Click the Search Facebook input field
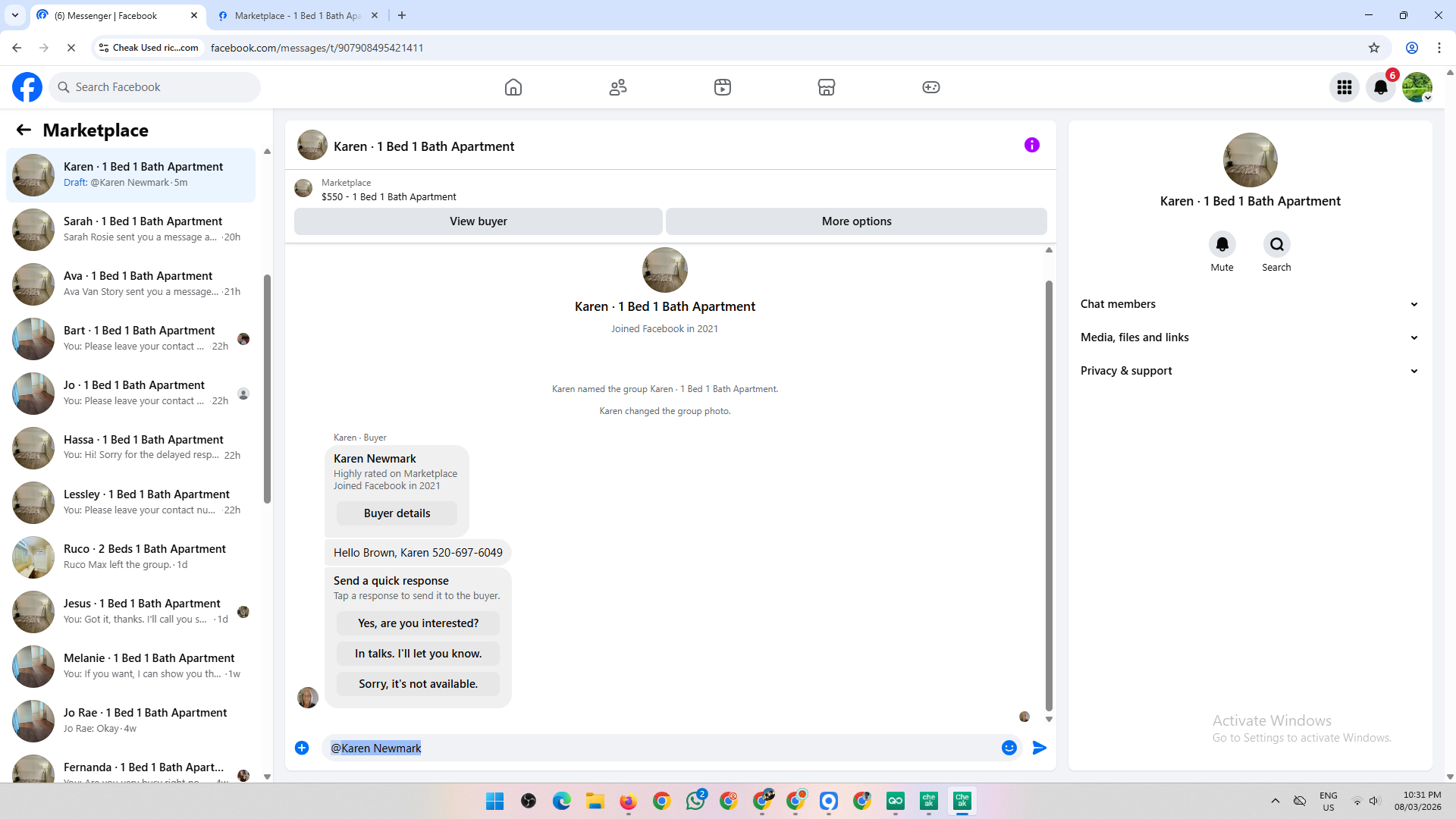The width and height of the screenshot is (1456, 819). pyautogui.click(x=155, y=87)
